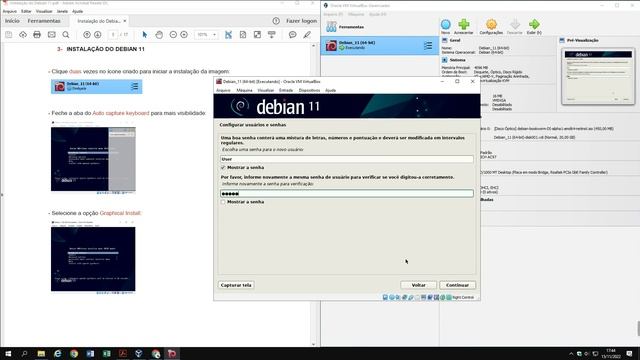Open the Debian_11 VM list menu icon
This screenshot has height=360, width=640.
428,45
